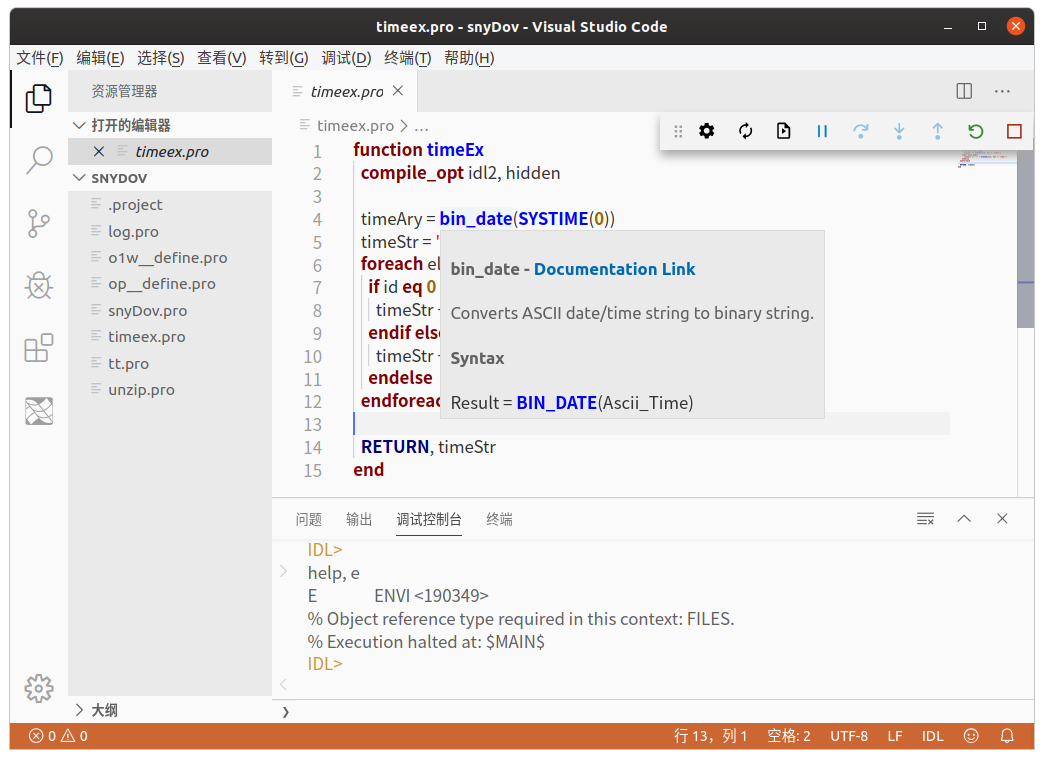Step into in debug toolbar

pos(899,131)
